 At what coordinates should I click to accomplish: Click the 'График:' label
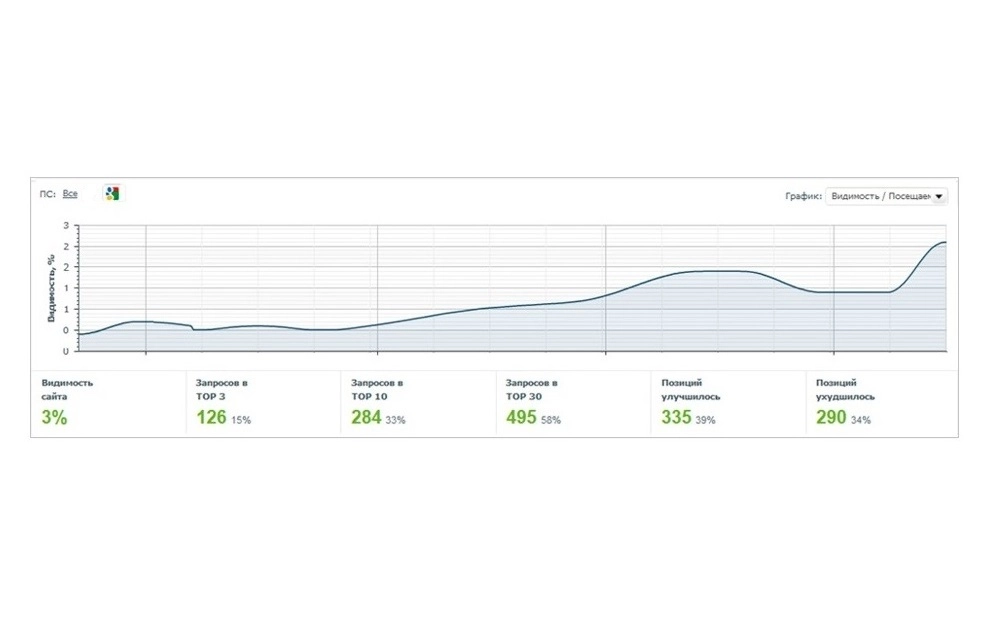pos(803,196)
